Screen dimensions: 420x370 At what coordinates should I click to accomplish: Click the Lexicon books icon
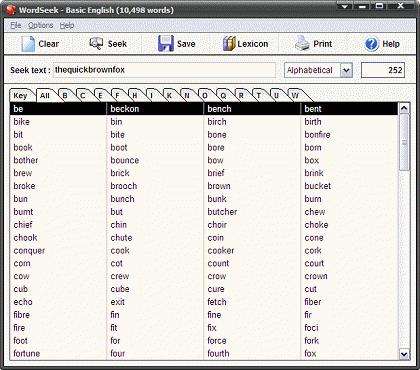point(229,44)
